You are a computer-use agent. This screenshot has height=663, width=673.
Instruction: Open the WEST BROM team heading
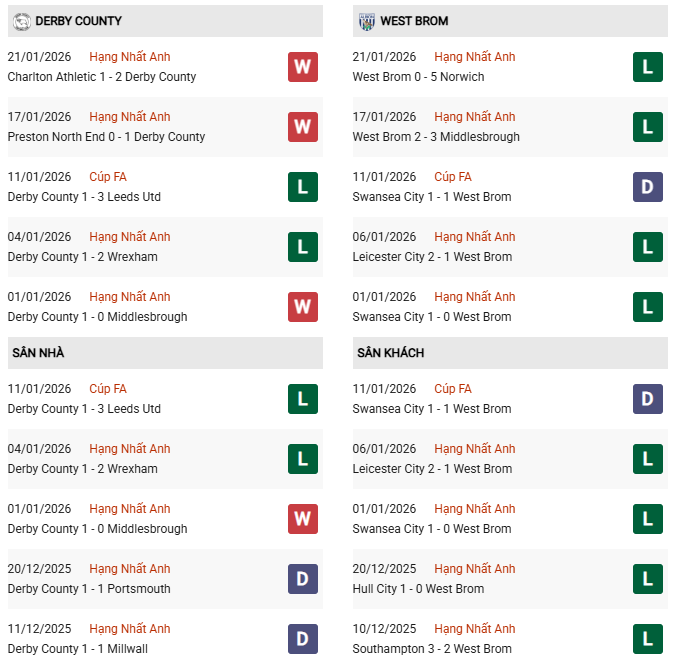(x=414, y=21)
